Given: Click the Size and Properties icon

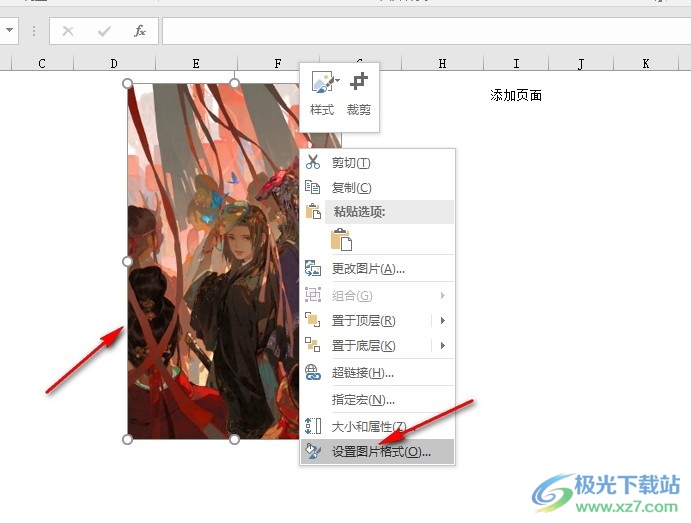Looking at the screenshot, I should 313,426.
